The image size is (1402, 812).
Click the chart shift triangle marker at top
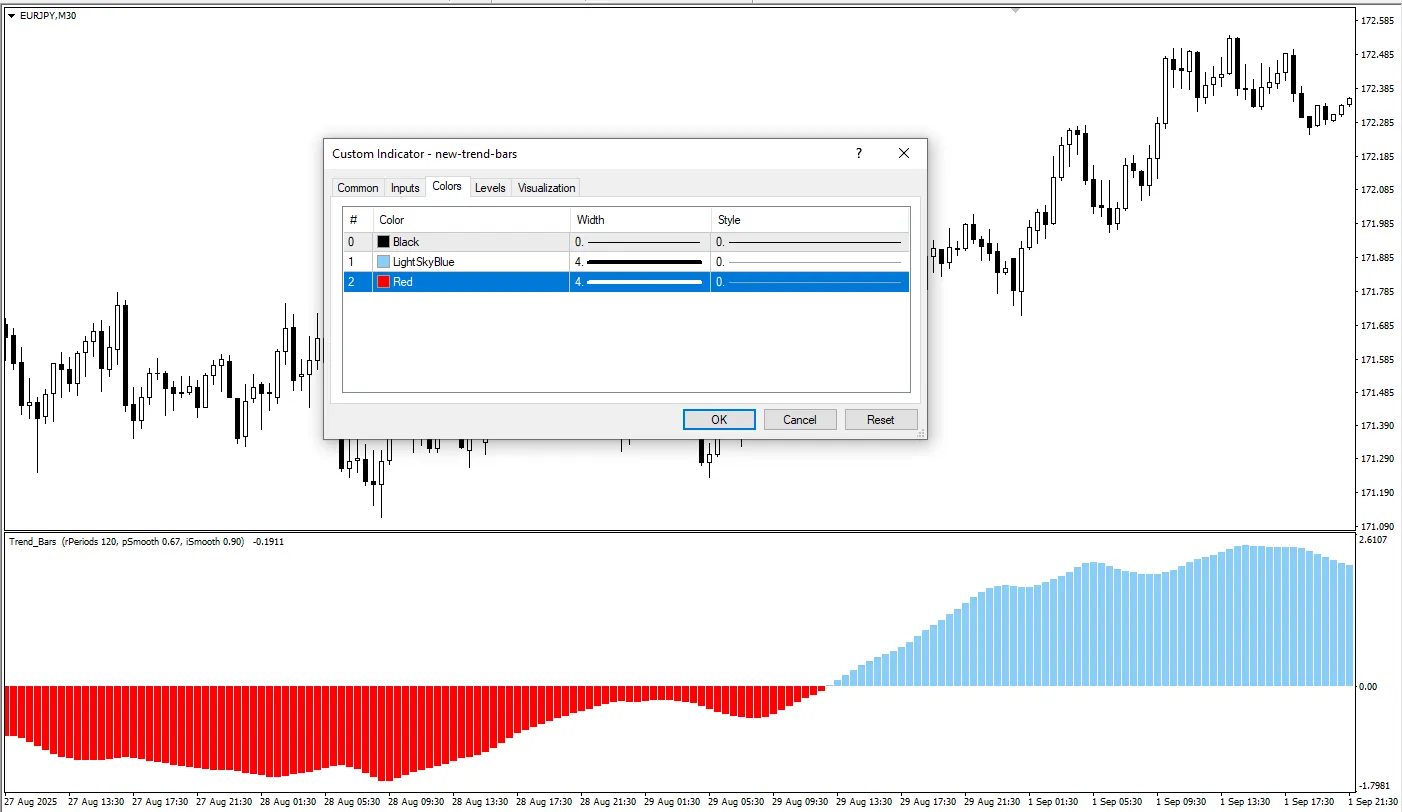click(x=1017, y=10)
